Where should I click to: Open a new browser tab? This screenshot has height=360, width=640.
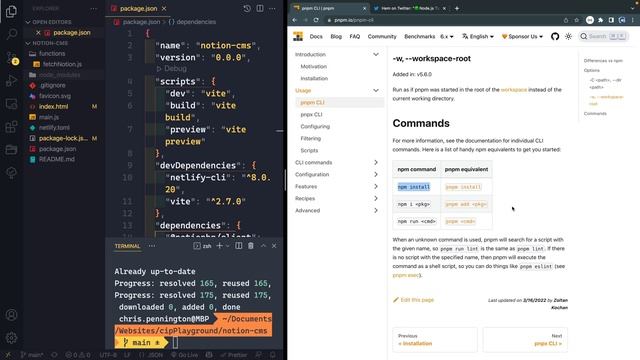[457, 8]
